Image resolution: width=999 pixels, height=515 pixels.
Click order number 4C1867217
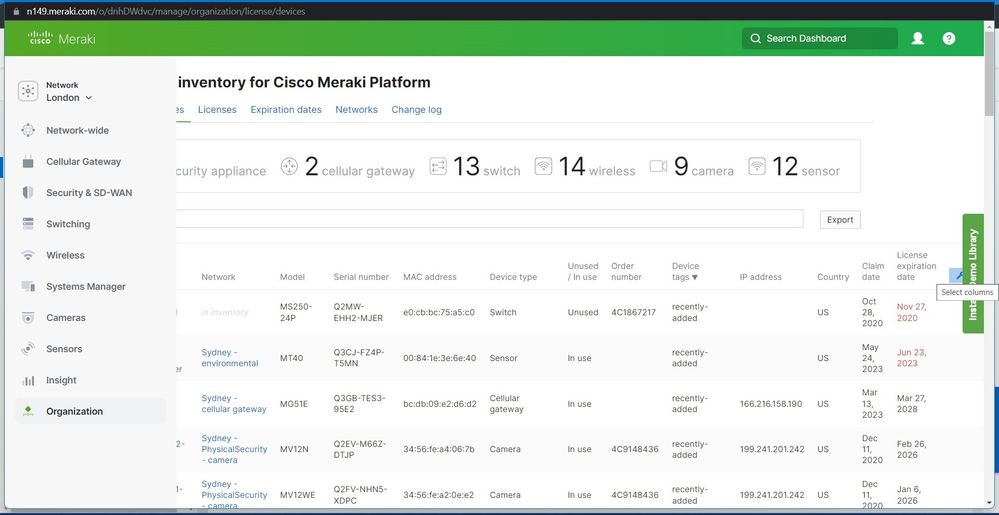633,312
